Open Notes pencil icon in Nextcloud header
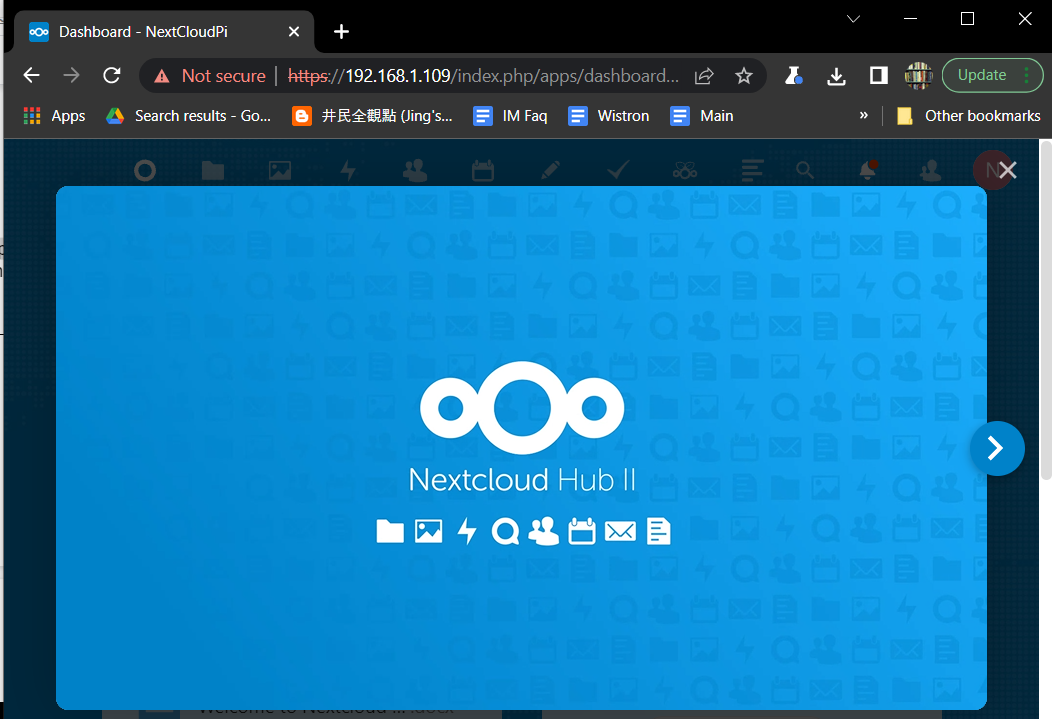1052x719 pixels. 549,170
